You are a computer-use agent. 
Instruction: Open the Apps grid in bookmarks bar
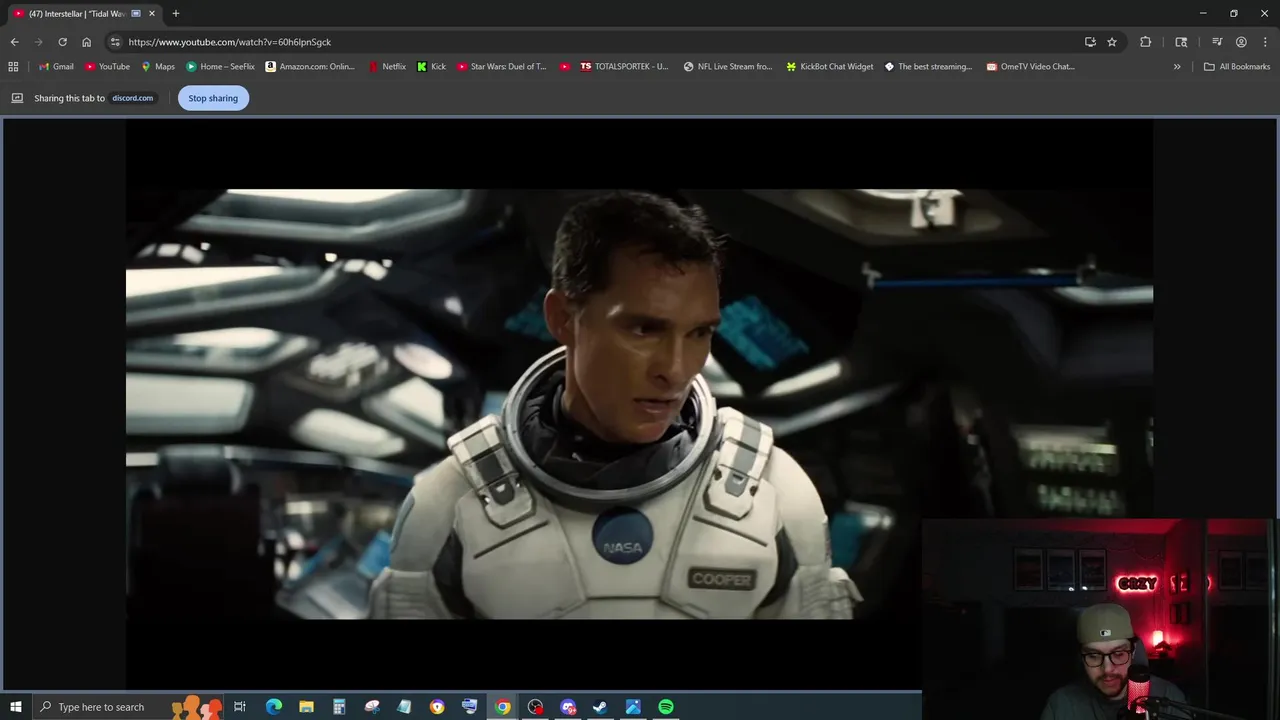point(13,67)
